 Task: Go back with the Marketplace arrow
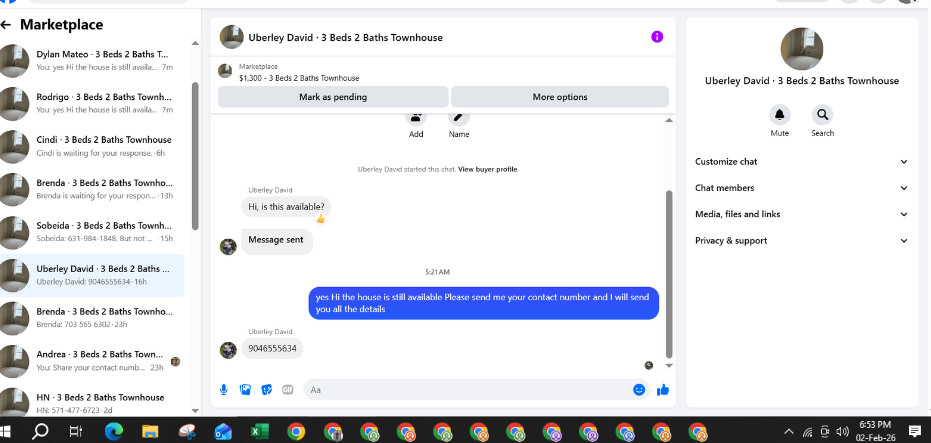click(x=6, y=24)
